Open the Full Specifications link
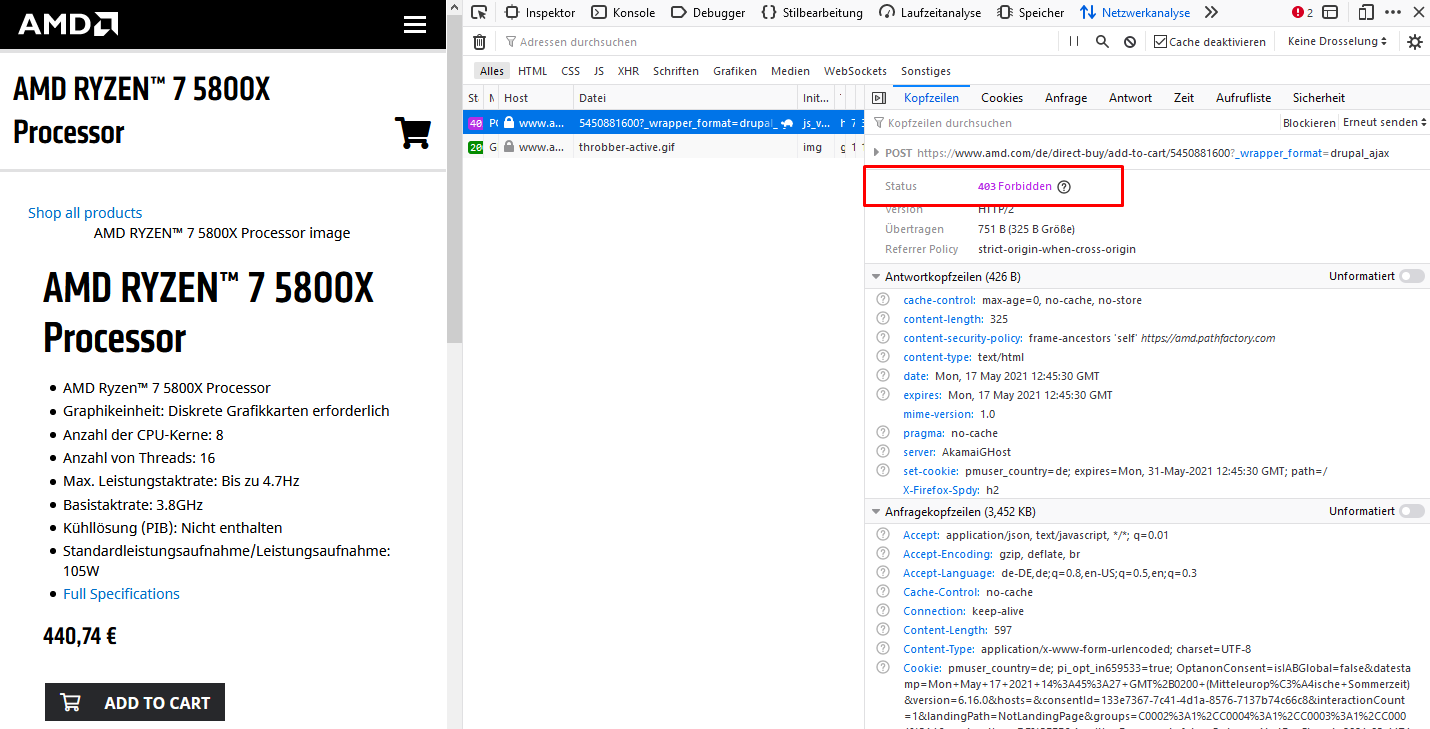 121,594
